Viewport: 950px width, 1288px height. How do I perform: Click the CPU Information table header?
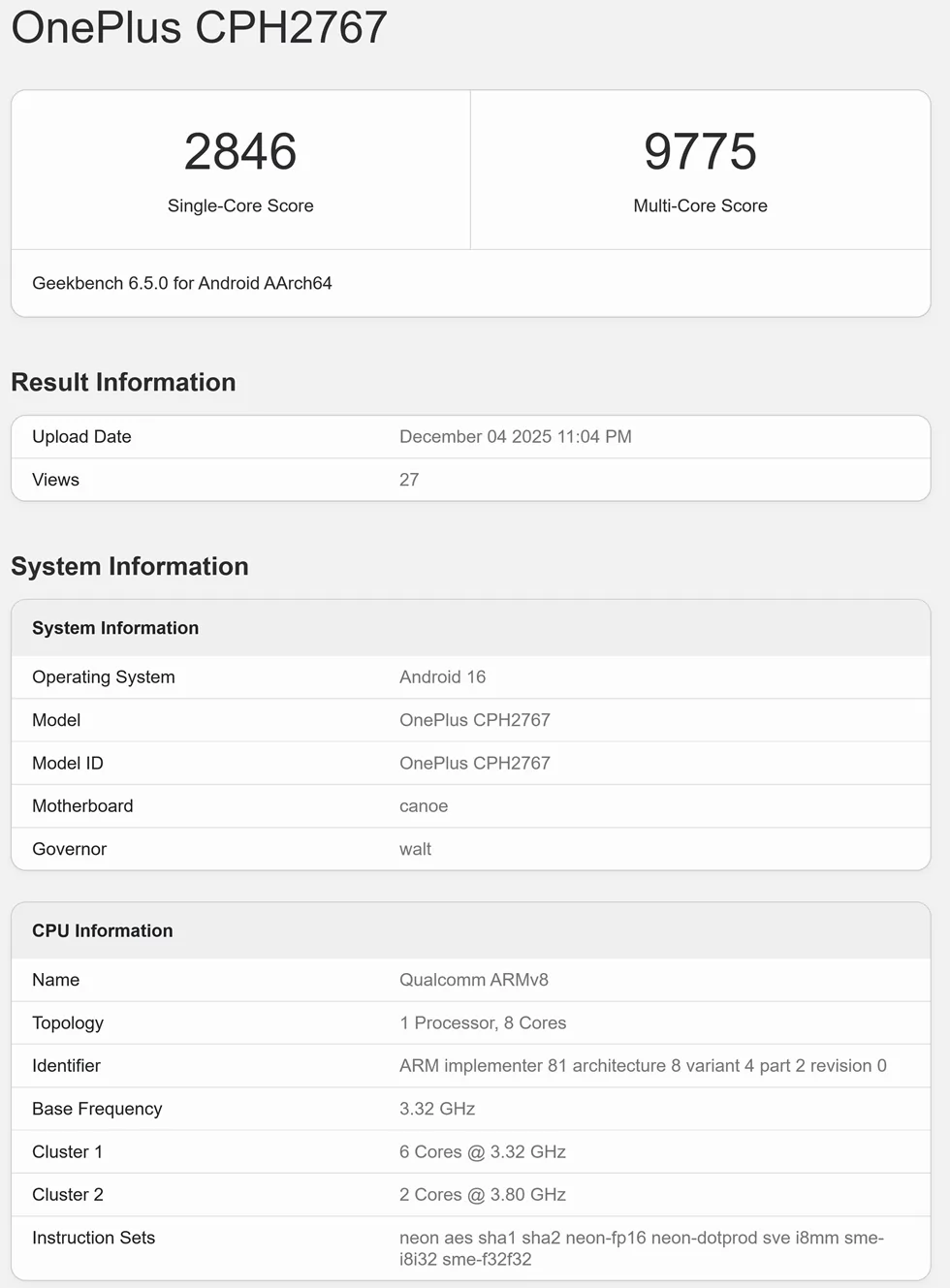(x=103, y=930)
